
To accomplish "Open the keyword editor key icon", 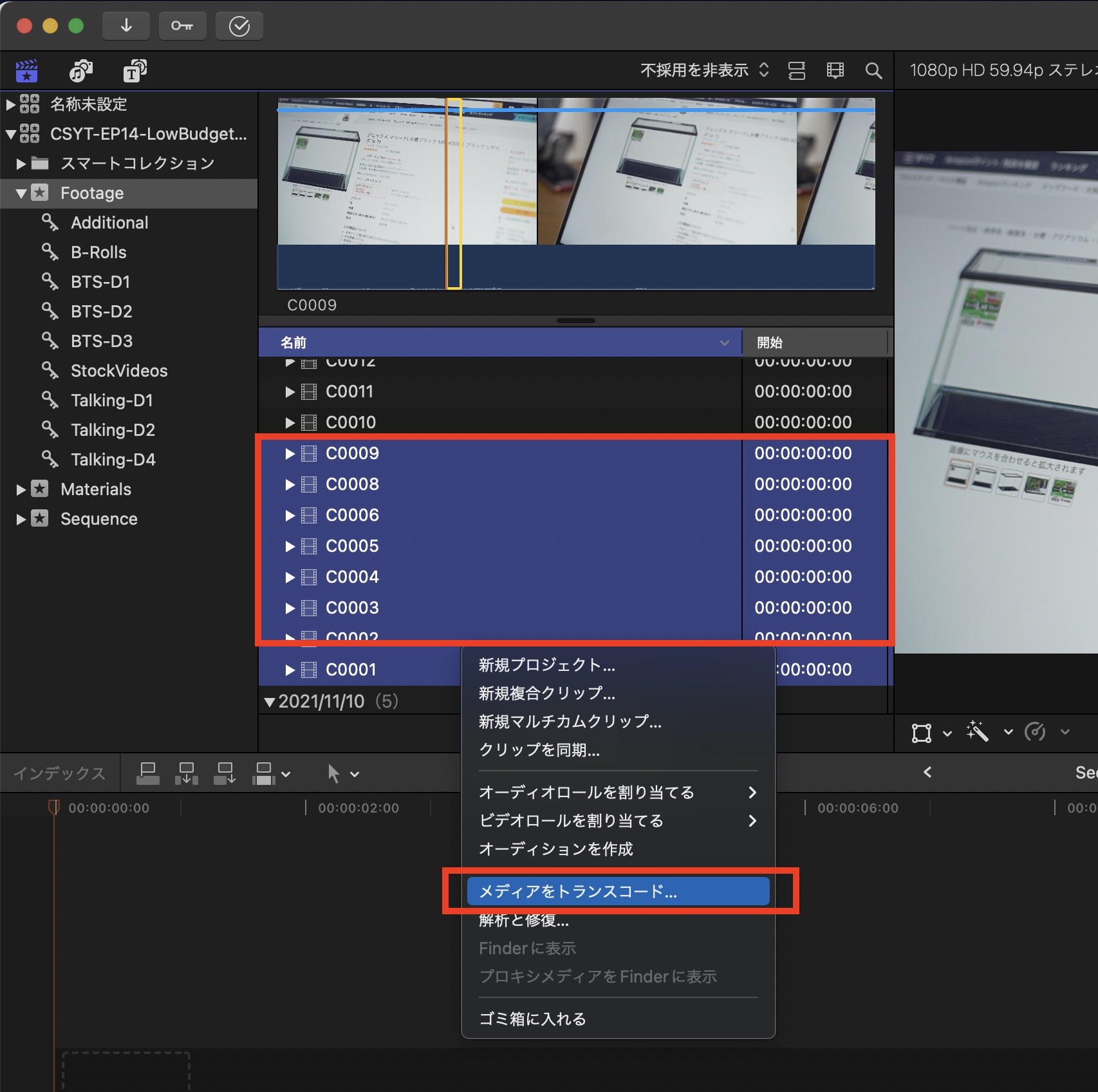I will [x=182, y=26].
